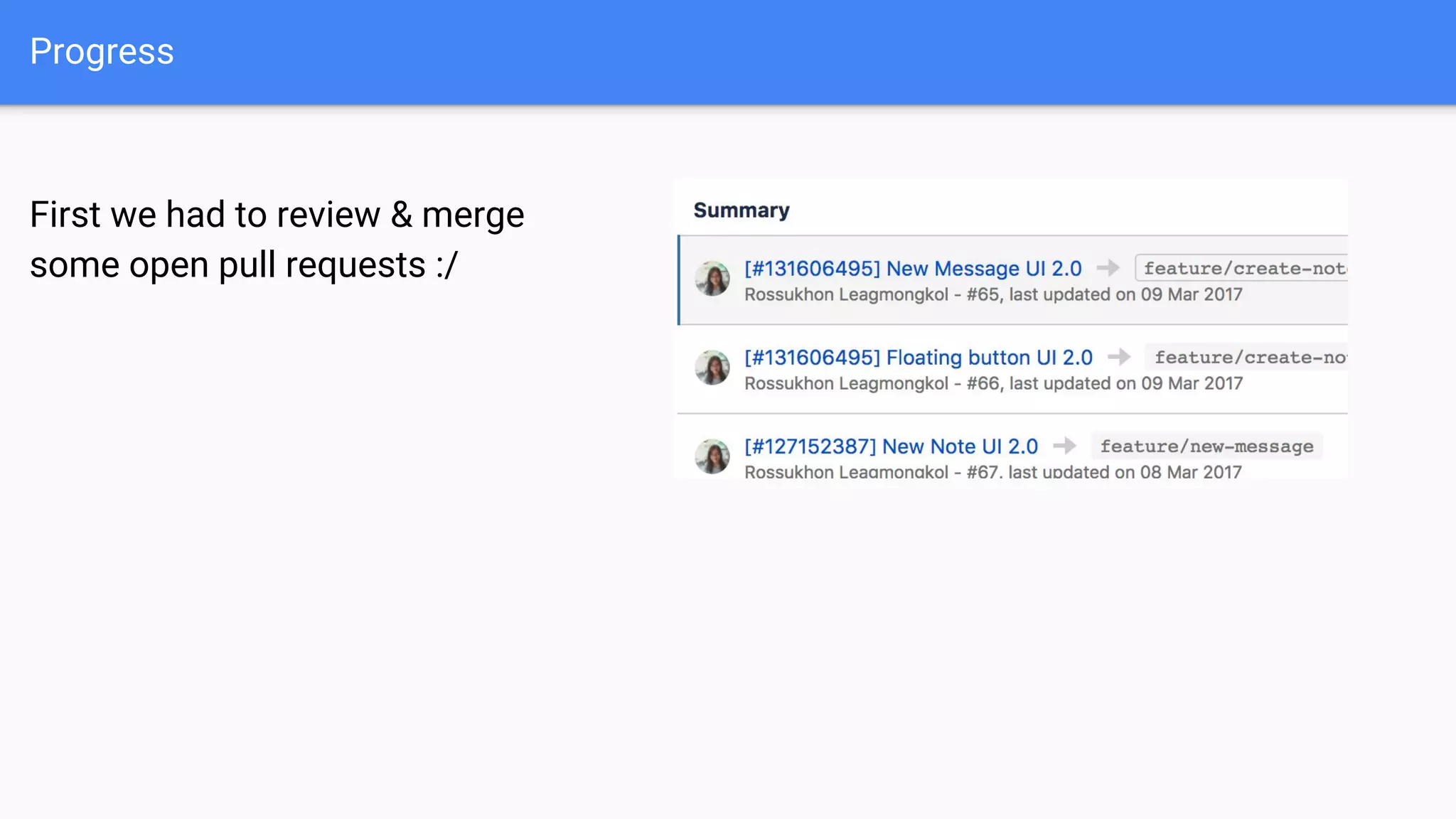Select branch label in the Floating button row

(1247, 357)
